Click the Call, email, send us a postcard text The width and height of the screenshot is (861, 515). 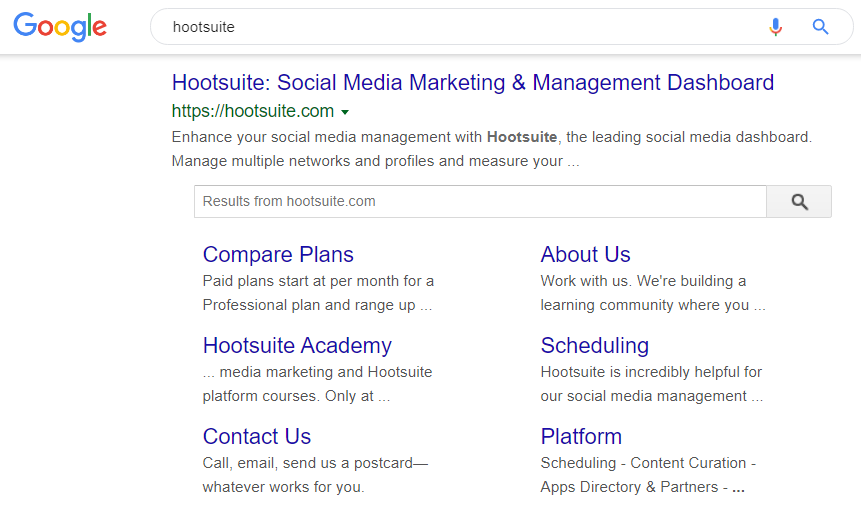point(315,475)
